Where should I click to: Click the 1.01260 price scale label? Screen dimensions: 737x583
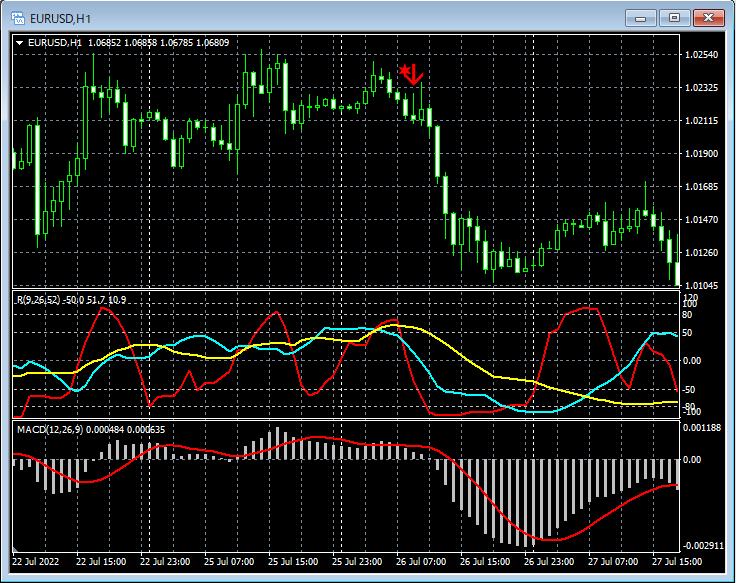coord(702,252)
